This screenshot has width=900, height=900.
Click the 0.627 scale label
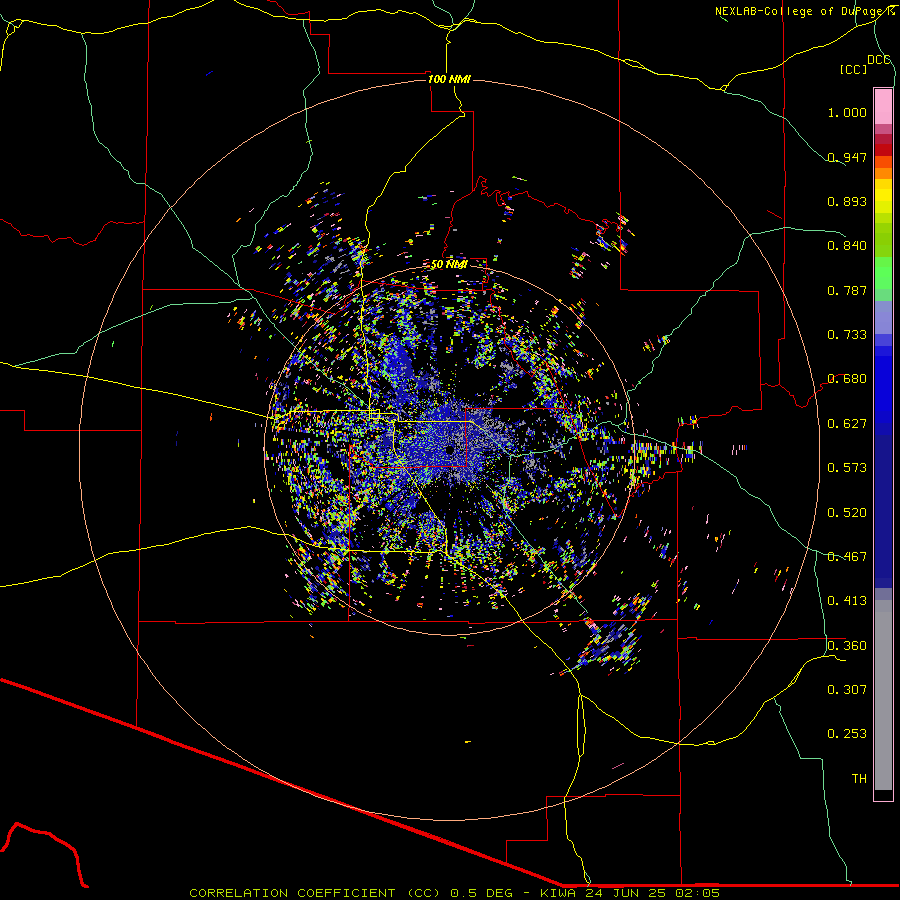pos(847,424)
